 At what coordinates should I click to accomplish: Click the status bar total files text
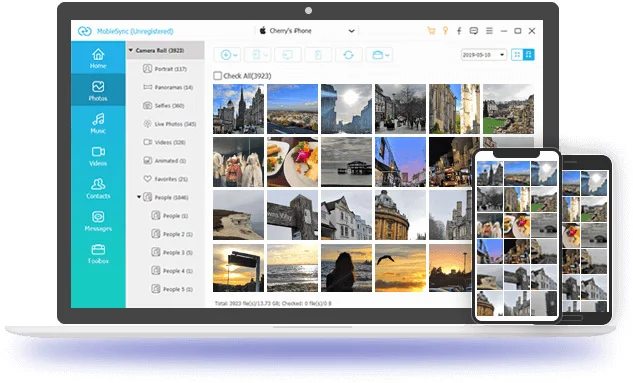(x=273, y=303)
